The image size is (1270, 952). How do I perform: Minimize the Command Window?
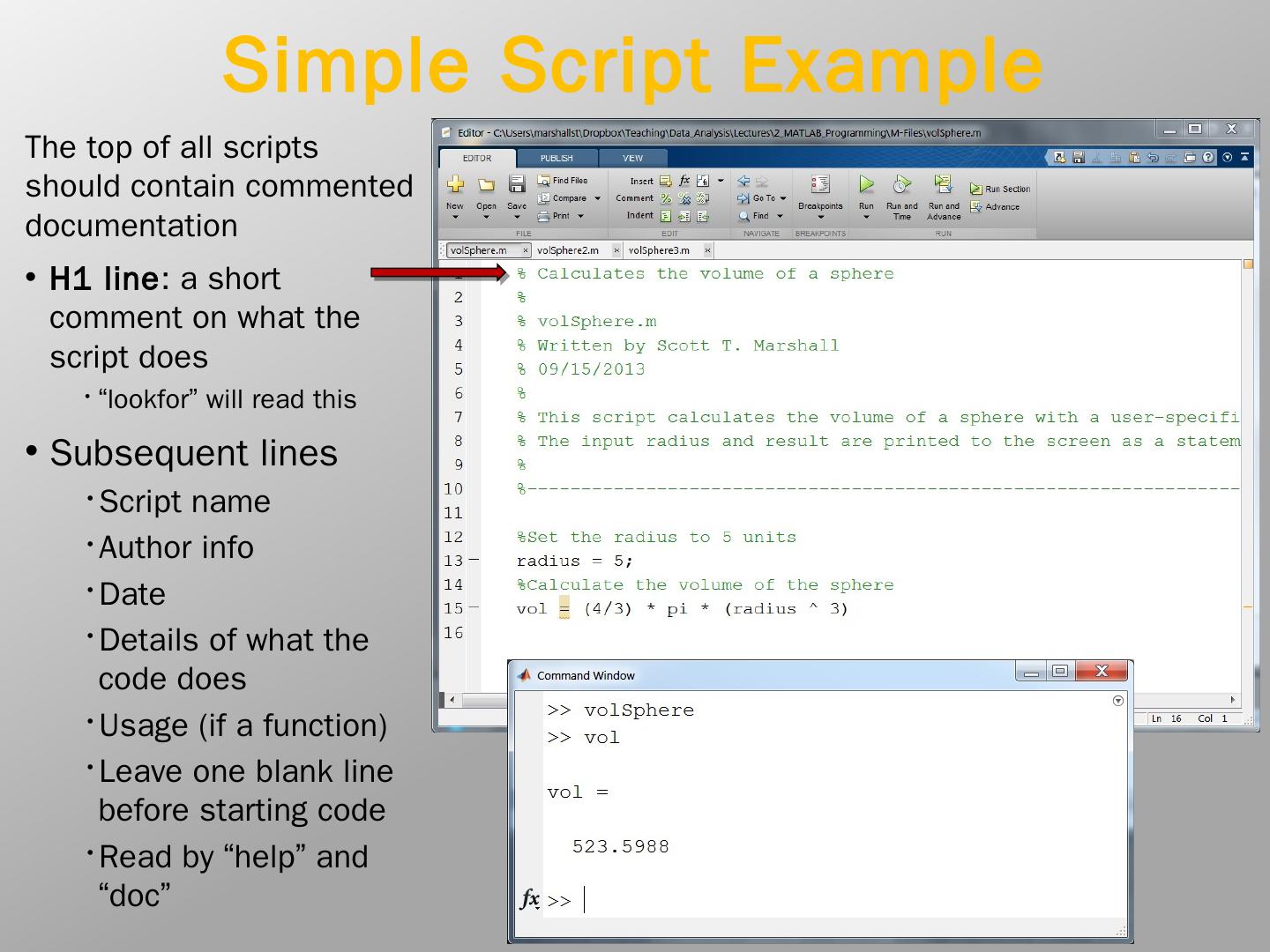1031,672
